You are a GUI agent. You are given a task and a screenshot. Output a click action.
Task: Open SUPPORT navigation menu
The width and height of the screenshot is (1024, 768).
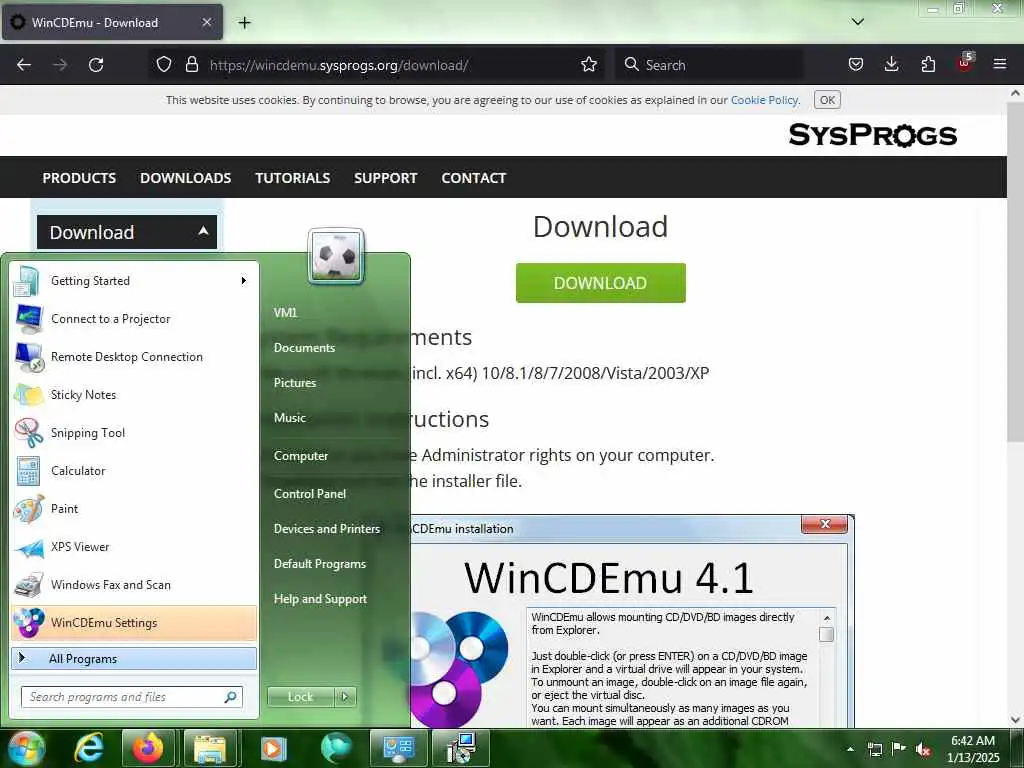(385, 178)
